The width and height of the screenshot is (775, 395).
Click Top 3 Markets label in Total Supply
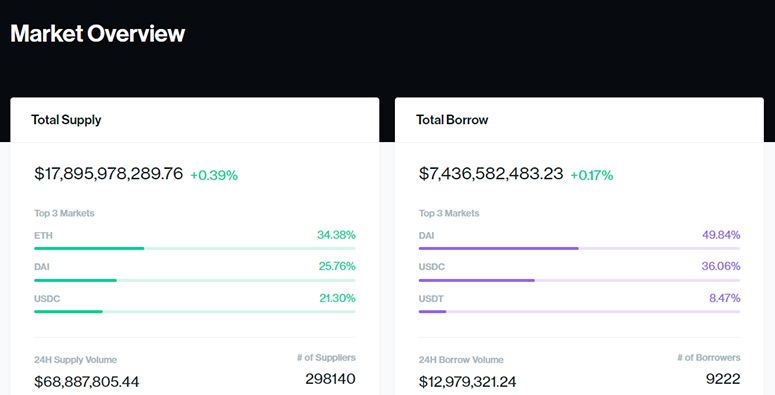tap(64, 213)
